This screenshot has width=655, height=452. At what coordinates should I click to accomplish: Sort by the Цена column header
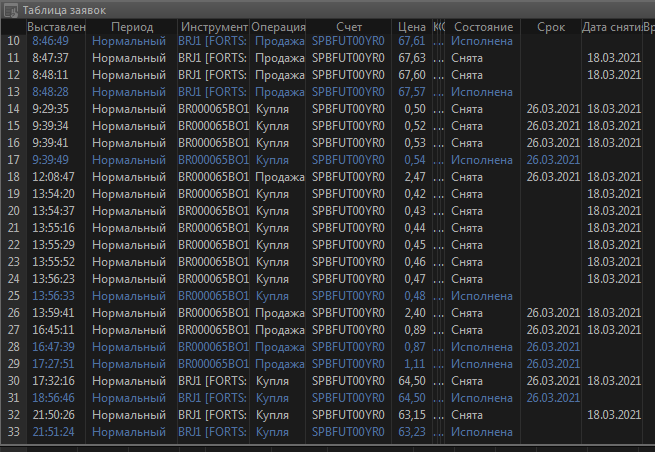[x=411, y=27]
